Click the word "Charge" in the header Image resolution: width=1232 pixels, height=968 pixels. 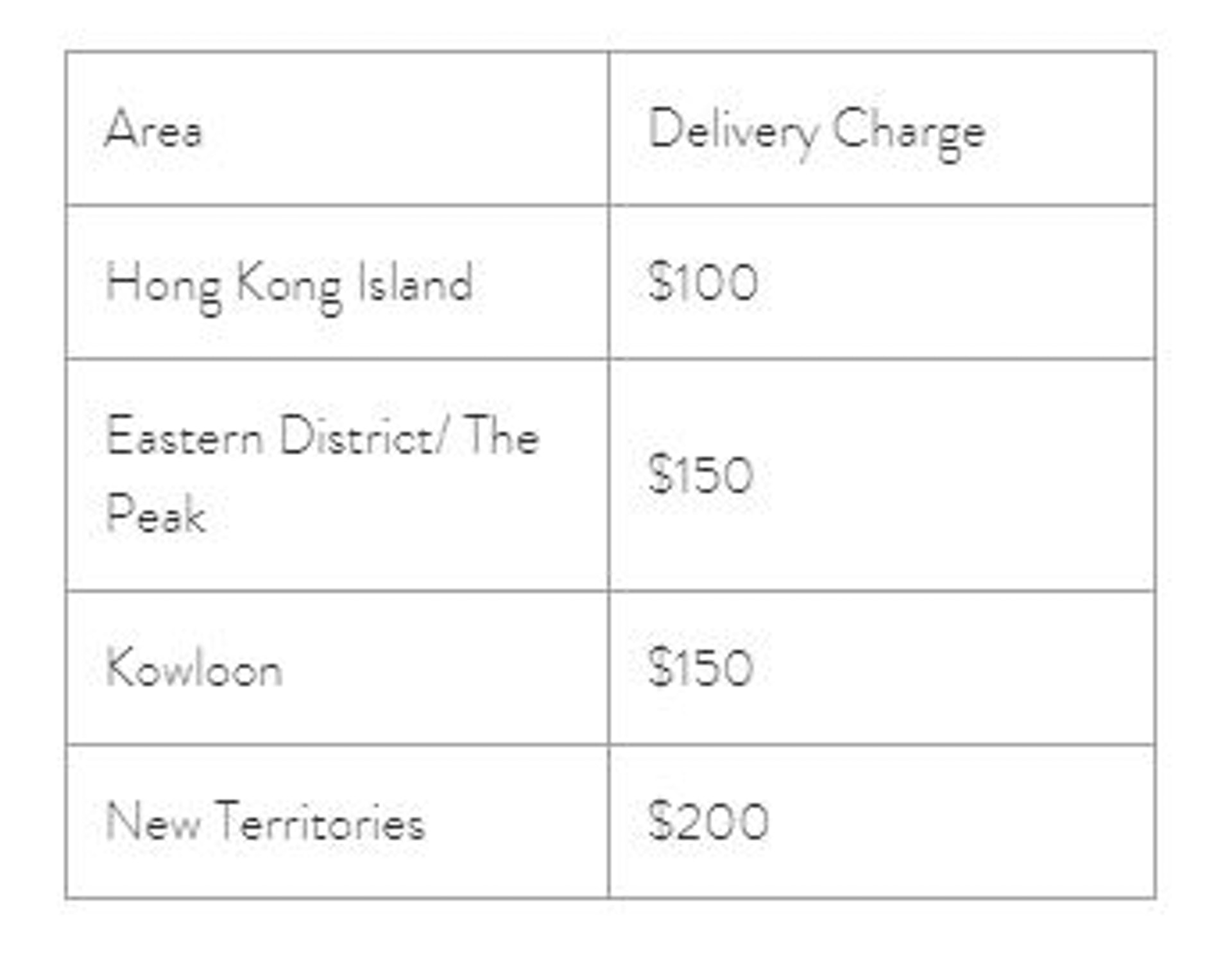click(x=908, y=131)
